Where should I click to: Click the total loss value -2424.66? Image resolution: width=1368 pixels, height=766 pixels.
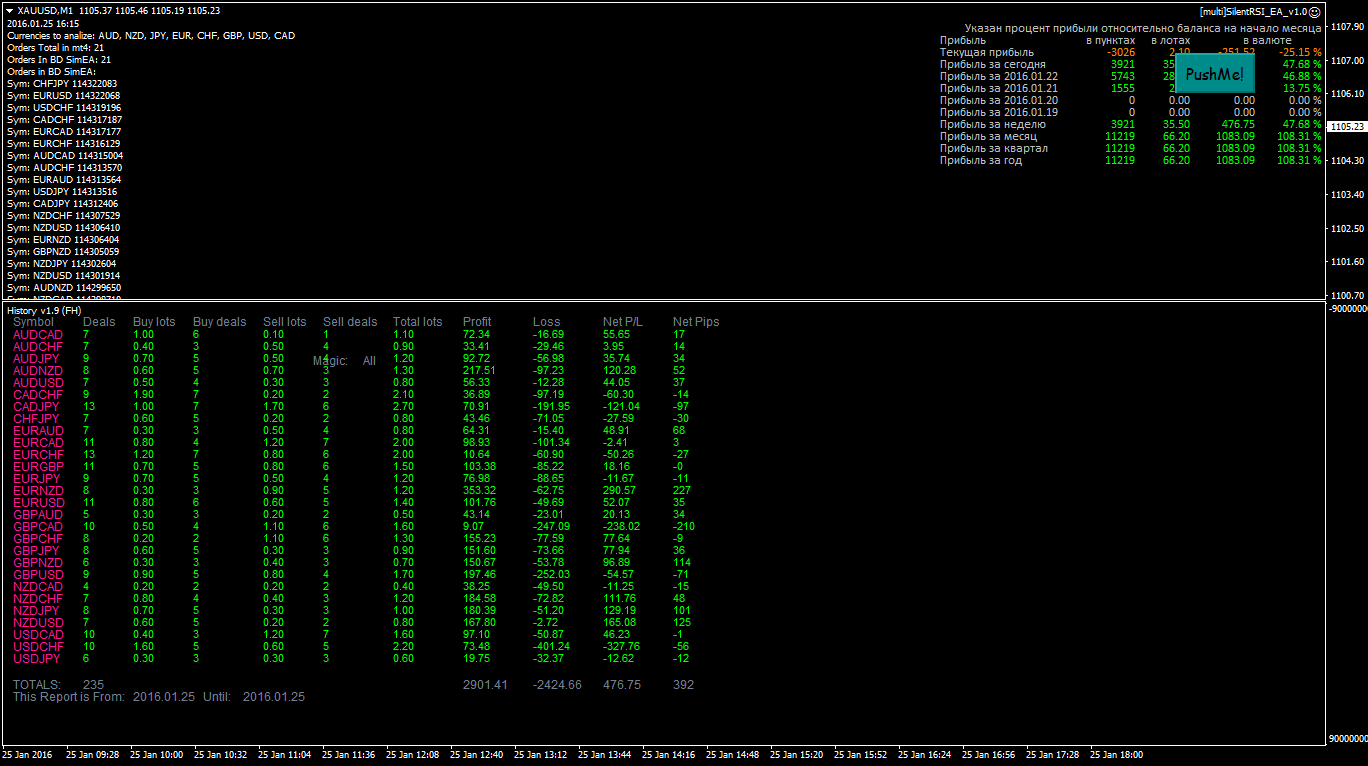pos(557,685)
